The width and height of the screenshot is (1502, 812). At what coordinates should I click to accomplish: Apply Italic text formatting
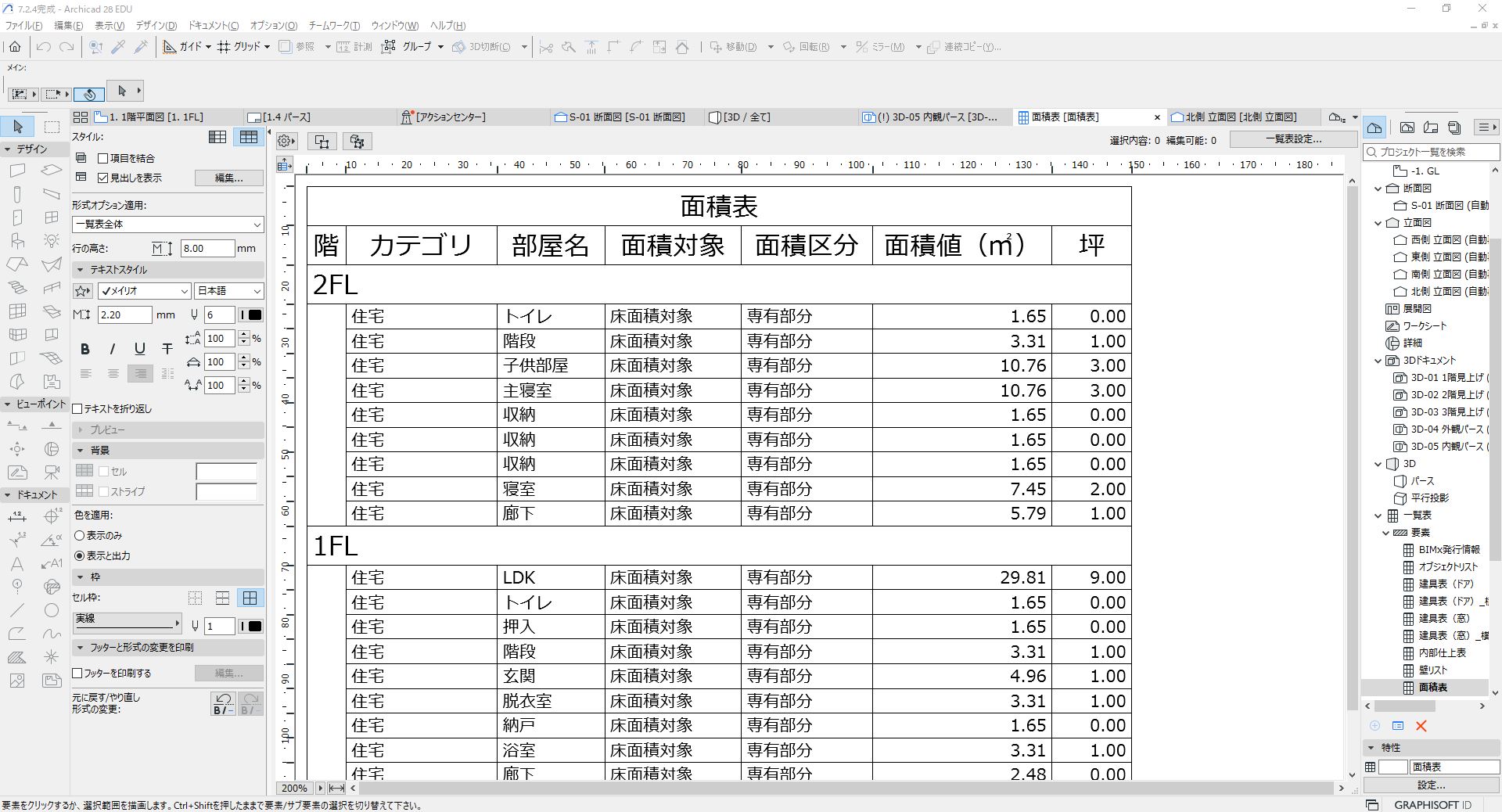(x=113, y=349)
